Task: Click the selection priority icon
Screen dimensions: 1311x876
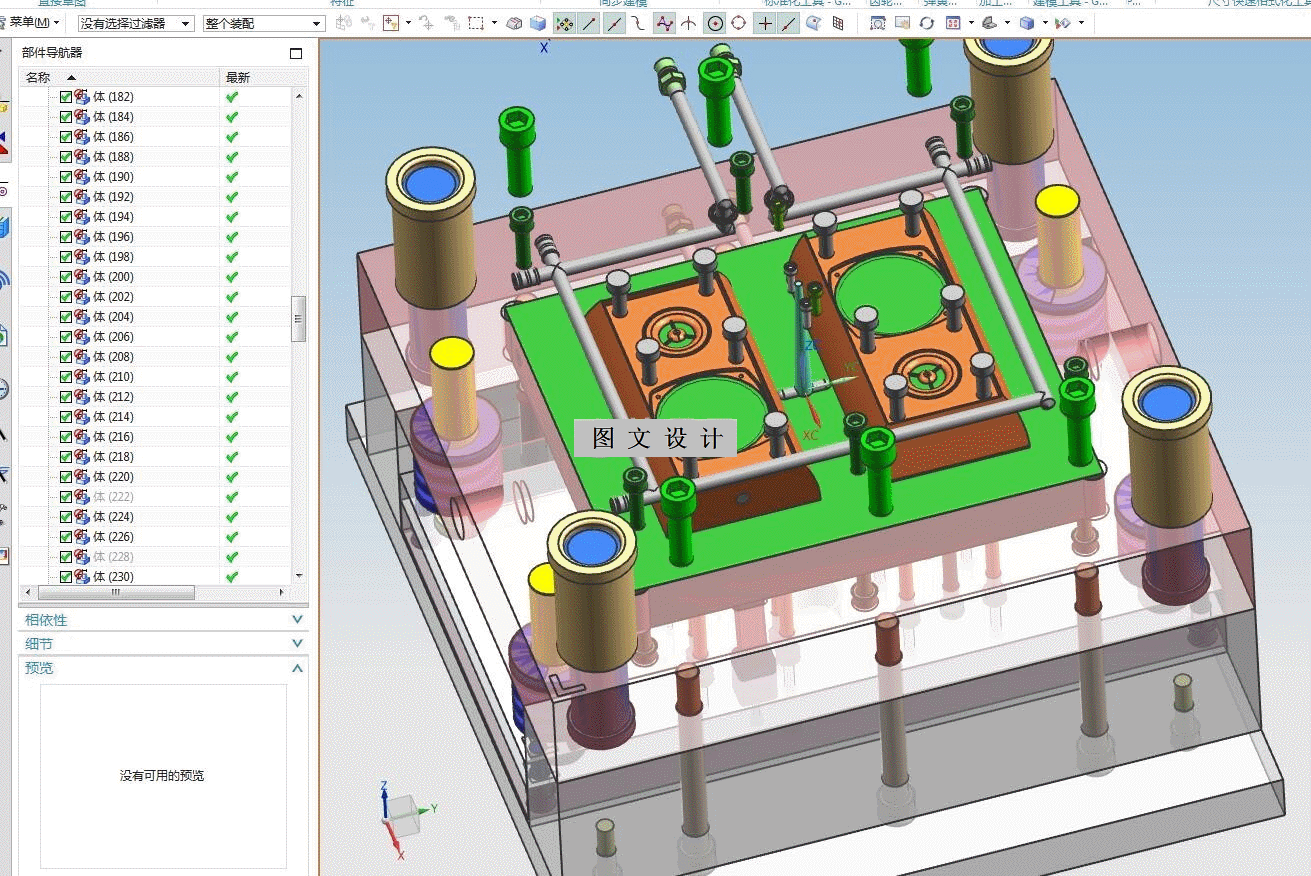Action: pos(390,23)
